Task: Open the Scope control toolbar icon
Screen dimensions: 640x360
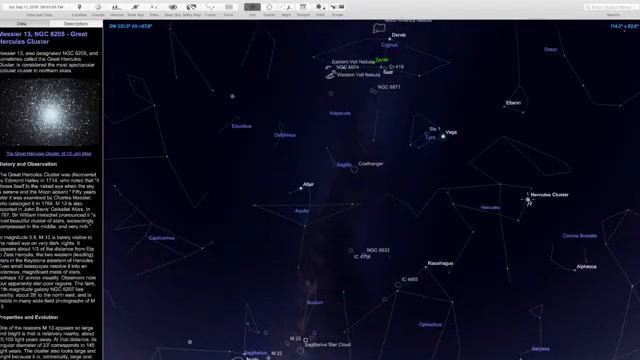Action: (337, 7)
